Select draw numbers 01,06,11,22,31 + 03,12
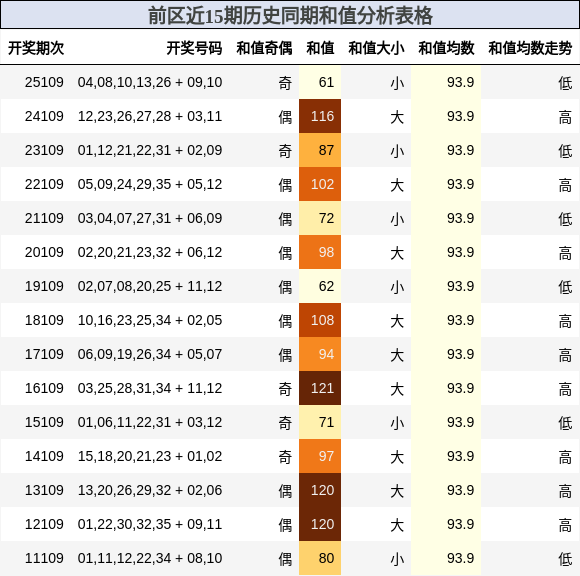The width and height of the screenshot is (580, 576). [150, 422]
